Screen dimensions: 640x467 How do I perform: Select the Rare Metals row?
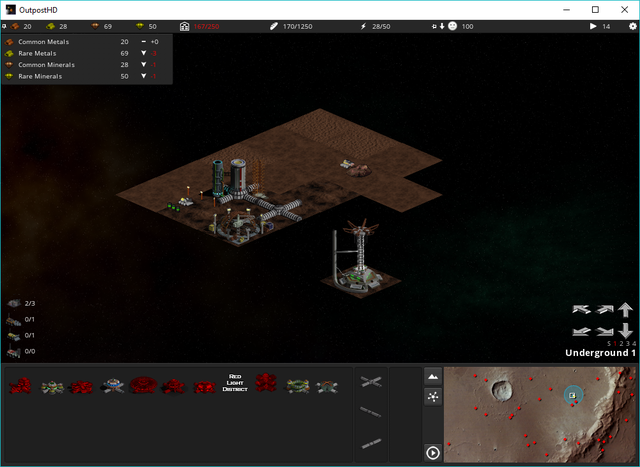tap(87, 53)
